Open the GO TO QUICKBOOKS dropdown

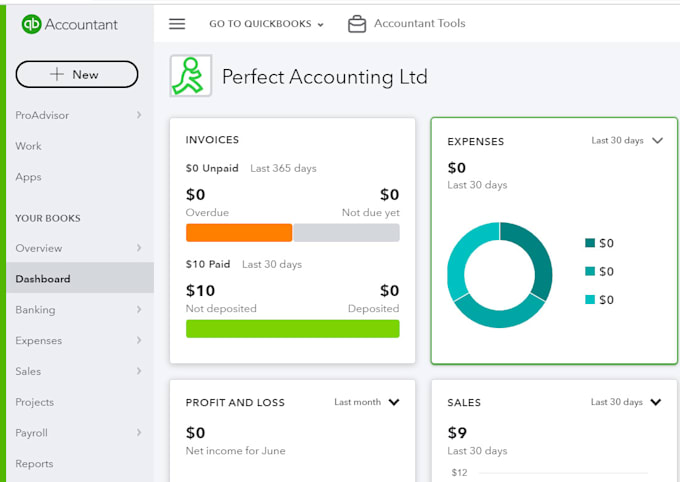click(266, 24)
